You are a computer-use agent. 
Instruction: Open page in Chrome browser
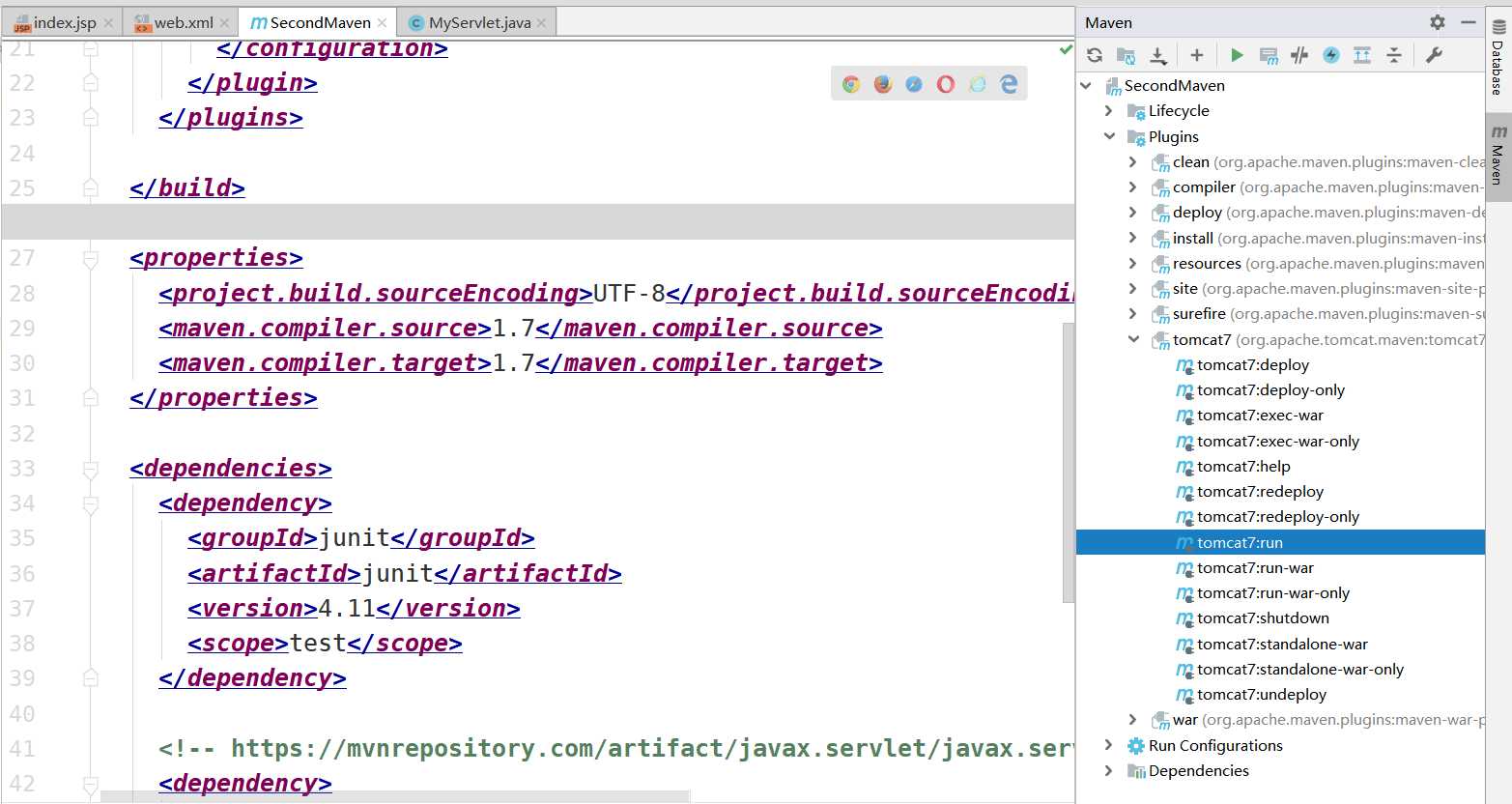pyautogui.click(x=851, y=84)
